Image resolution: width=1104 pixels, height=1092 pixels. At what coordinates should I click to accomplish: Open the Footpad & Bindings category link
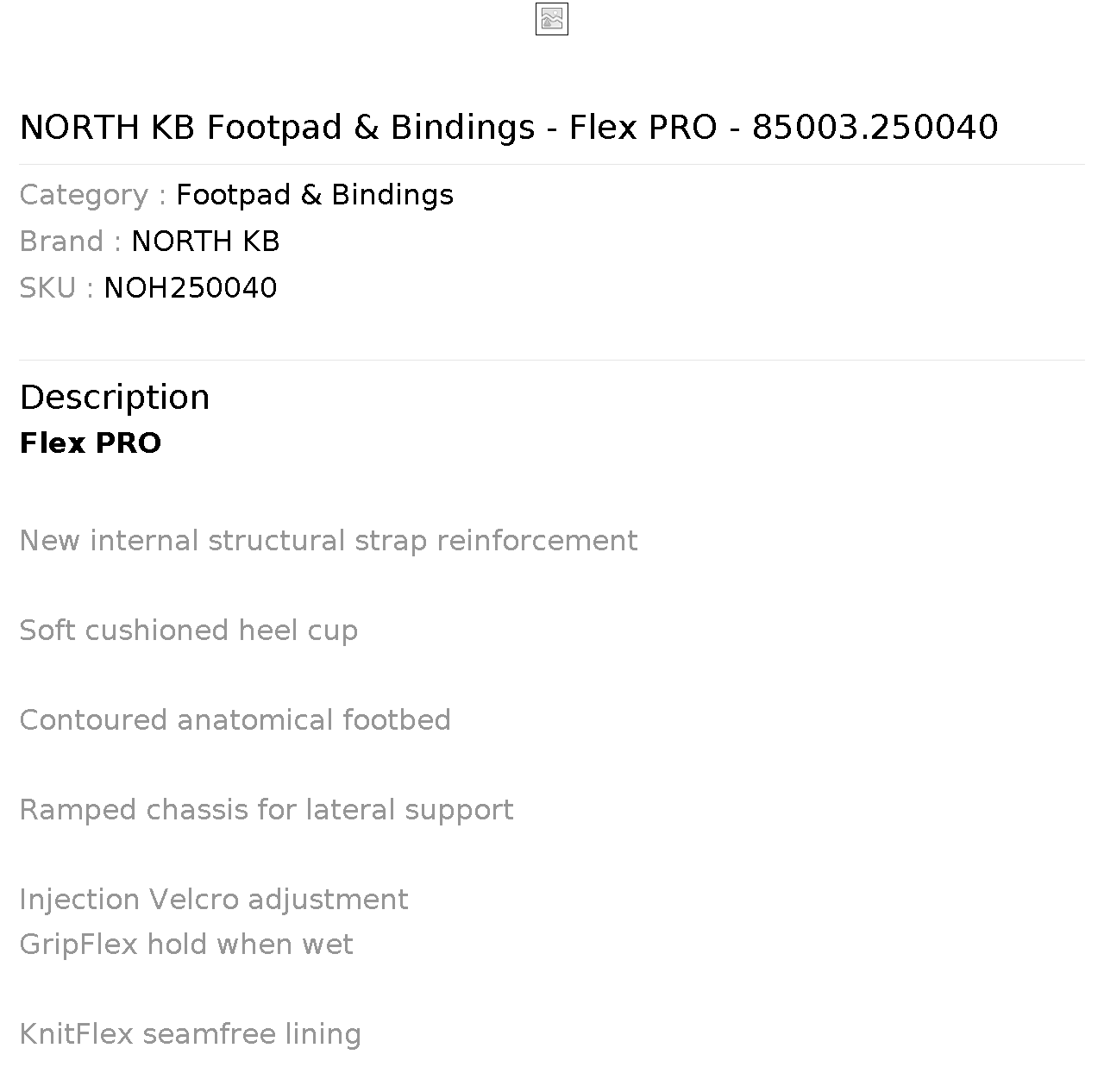(315, 195)
